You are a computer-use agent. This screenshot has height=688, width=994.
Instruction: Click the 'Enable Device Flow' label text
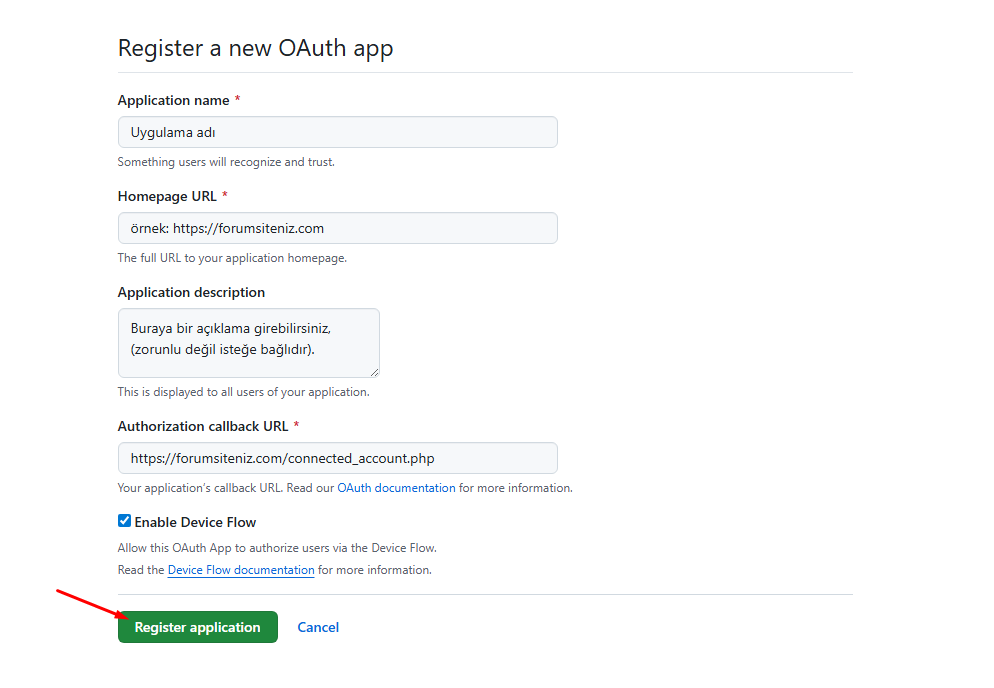[195, 522]
